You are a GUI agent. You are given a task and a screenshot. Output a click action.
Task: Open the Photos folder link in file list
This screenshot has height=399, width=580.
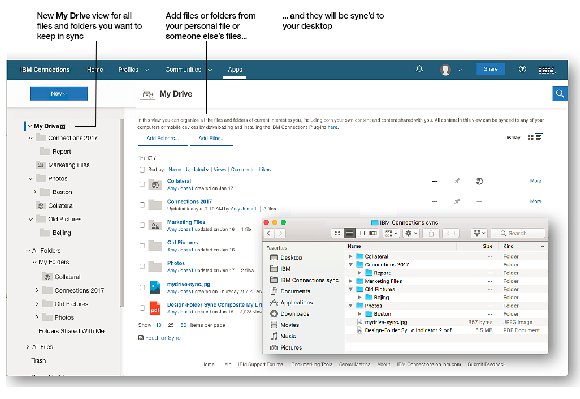pyautogui.click(x=176, y=263)
